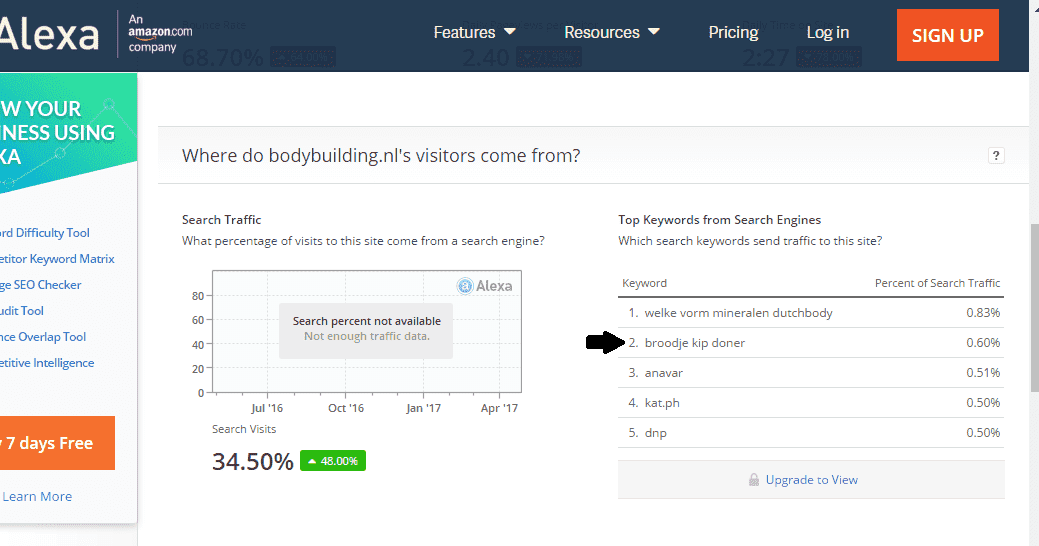Open the Learn More link

click(x=37, y=496)
